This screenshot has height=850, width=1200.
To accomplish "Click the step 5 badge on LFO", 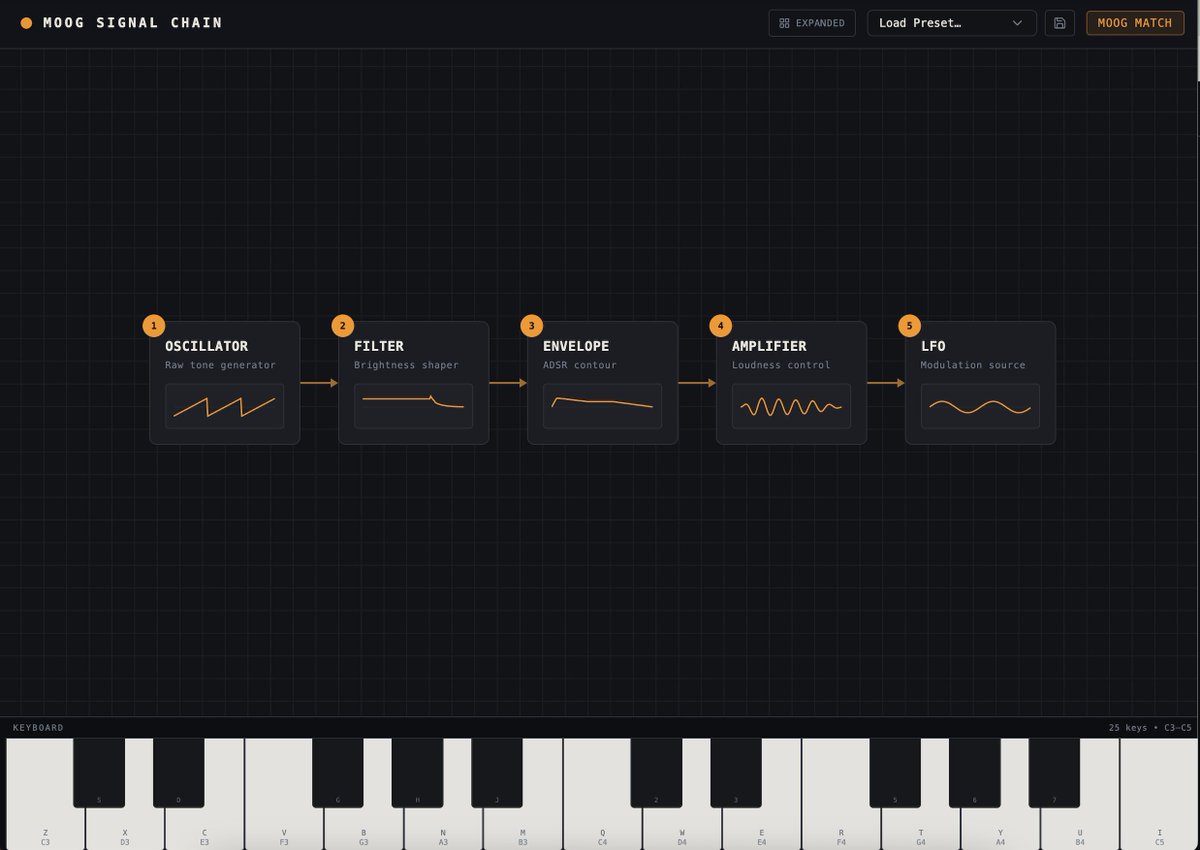I will [x=909, y=326].
